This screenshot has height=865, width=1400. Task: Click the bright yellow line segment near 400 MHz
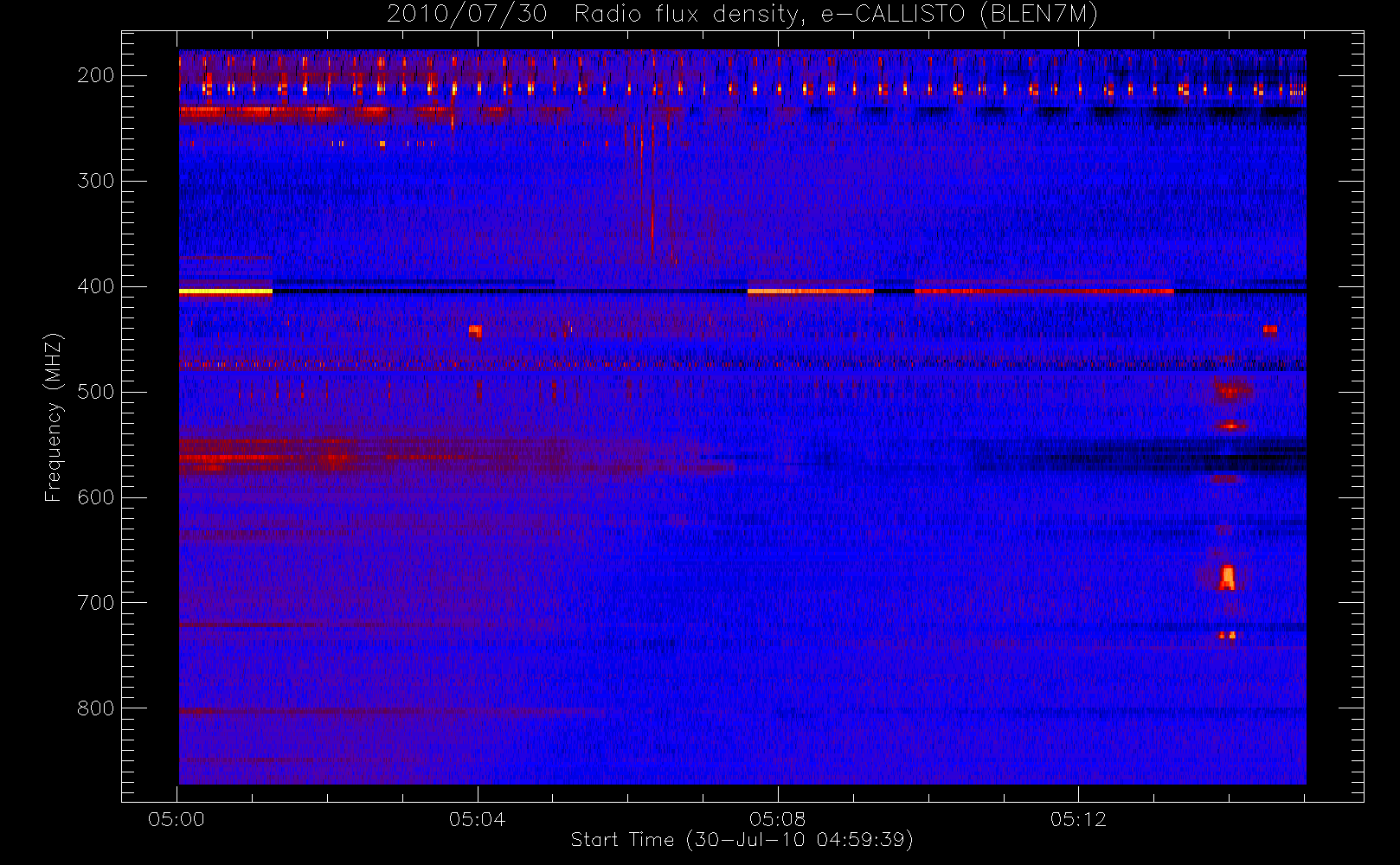coord(226,292)
